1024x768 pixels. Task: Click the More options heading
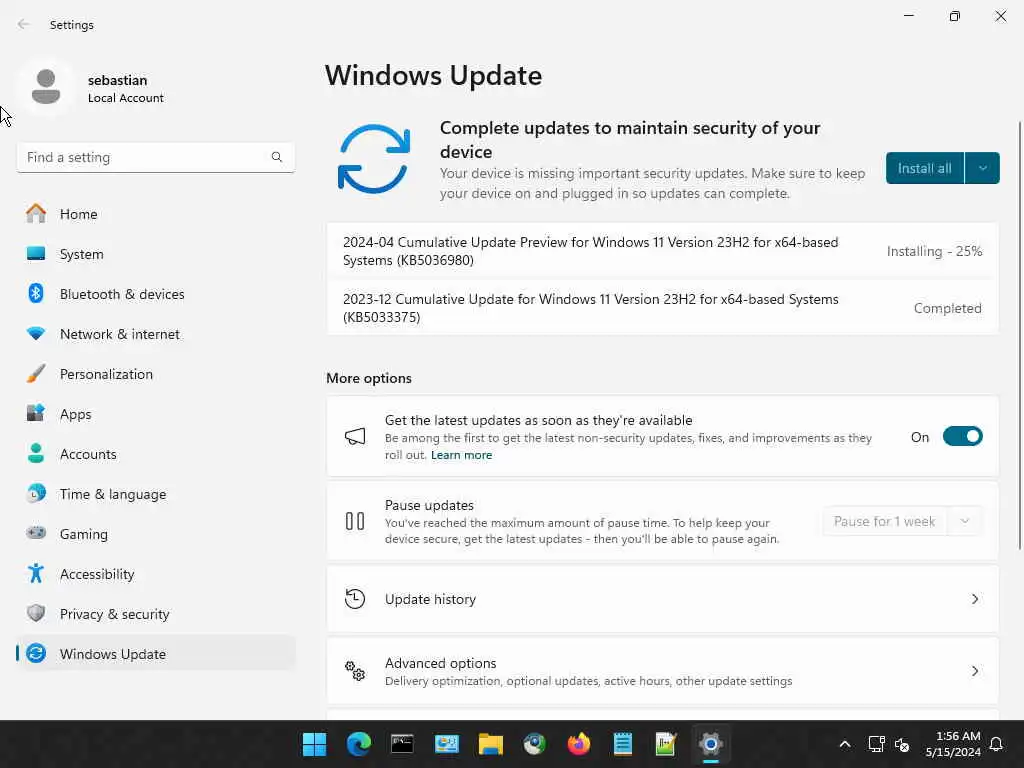(369, 378)
